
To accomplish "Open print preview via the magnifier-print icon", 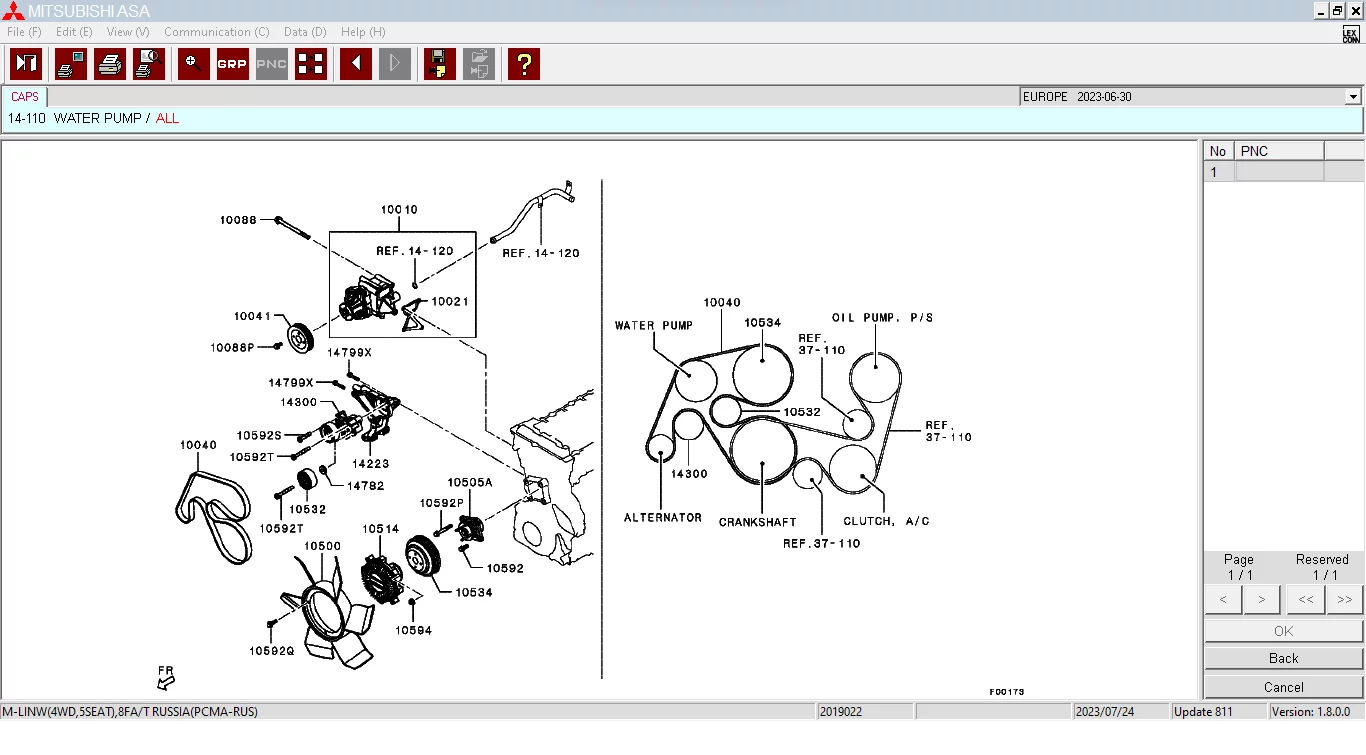I will [149, 63].
